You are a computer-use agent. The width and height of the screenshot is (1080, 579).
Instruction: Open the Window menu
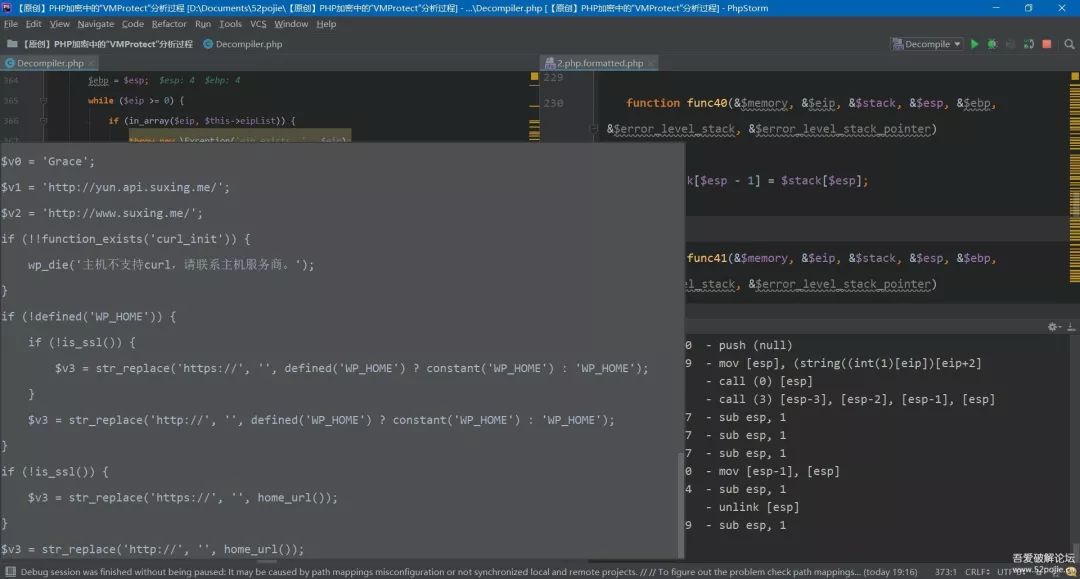click(x=291, y=24)
